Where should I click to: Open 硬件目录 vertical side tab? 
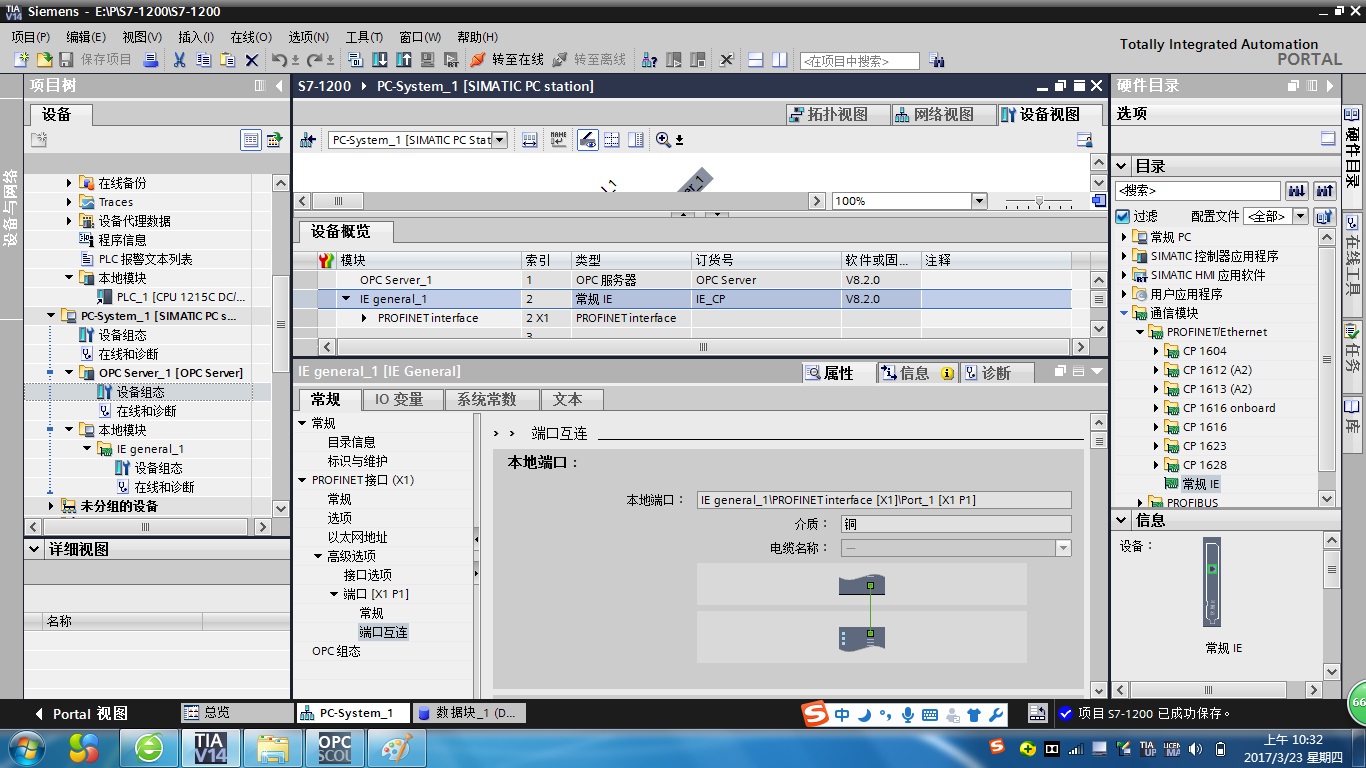click(x=1354, y=155)
